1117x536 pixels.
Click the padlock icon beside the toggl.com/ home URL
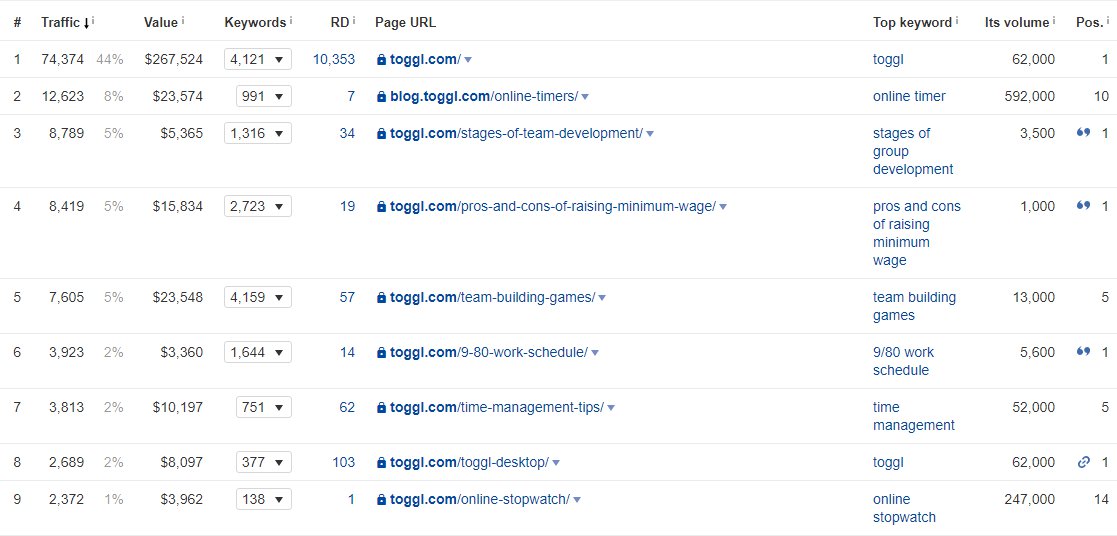click(381, 60)
